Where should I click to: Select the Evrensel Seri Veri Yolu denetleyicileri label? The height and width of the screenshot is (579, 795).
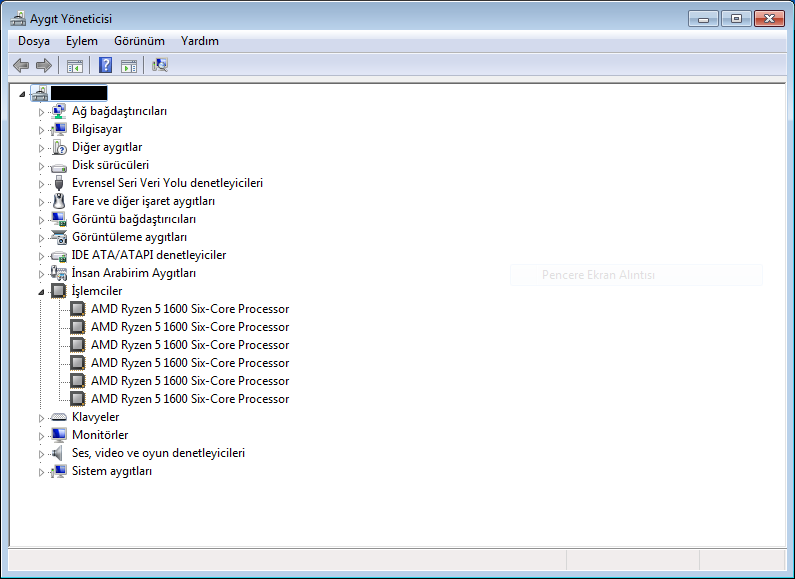[x=167, y=183]
